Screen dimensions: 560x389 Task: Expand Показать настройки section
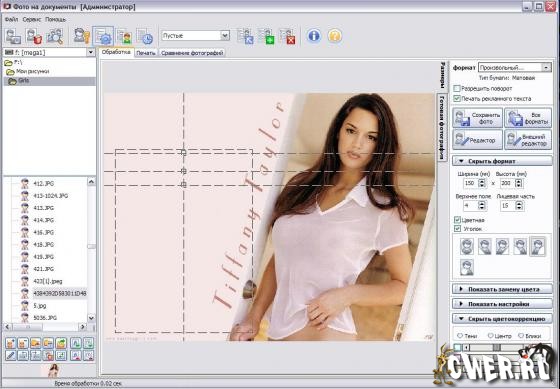502,304
